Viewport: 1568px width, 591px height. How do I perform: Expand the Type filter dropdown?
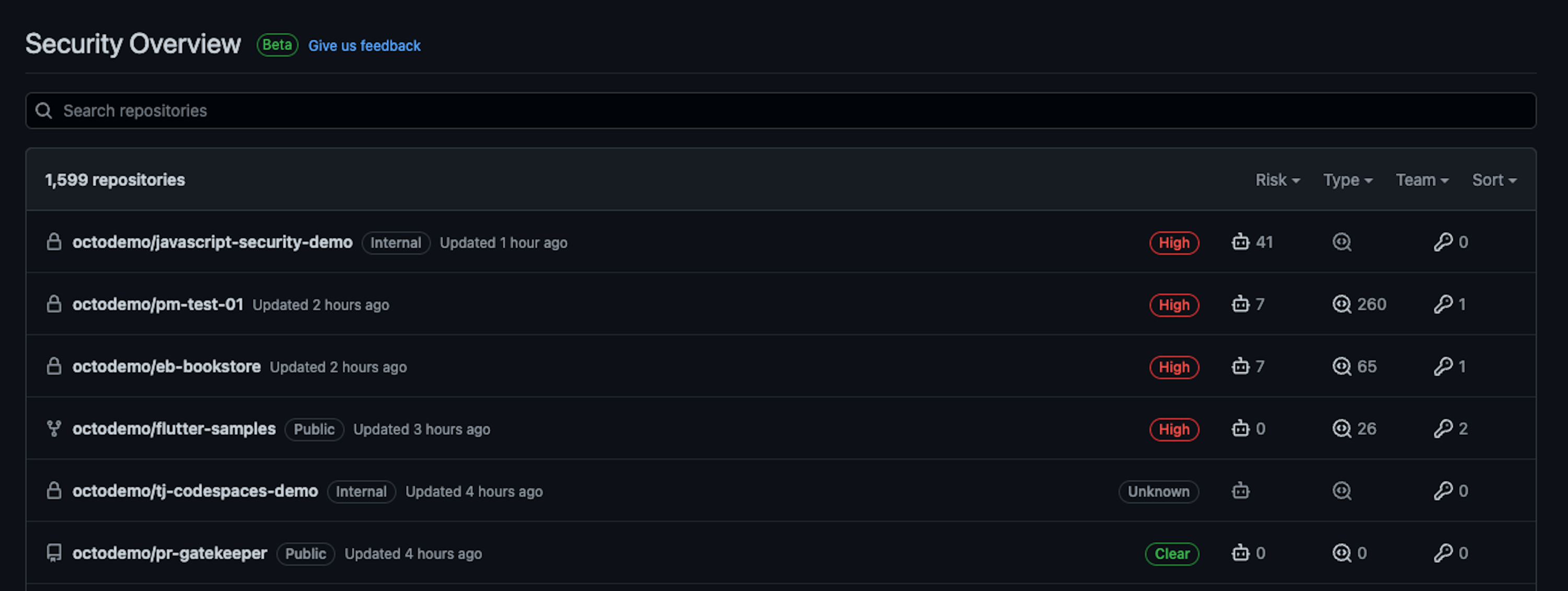point(1347,180)
